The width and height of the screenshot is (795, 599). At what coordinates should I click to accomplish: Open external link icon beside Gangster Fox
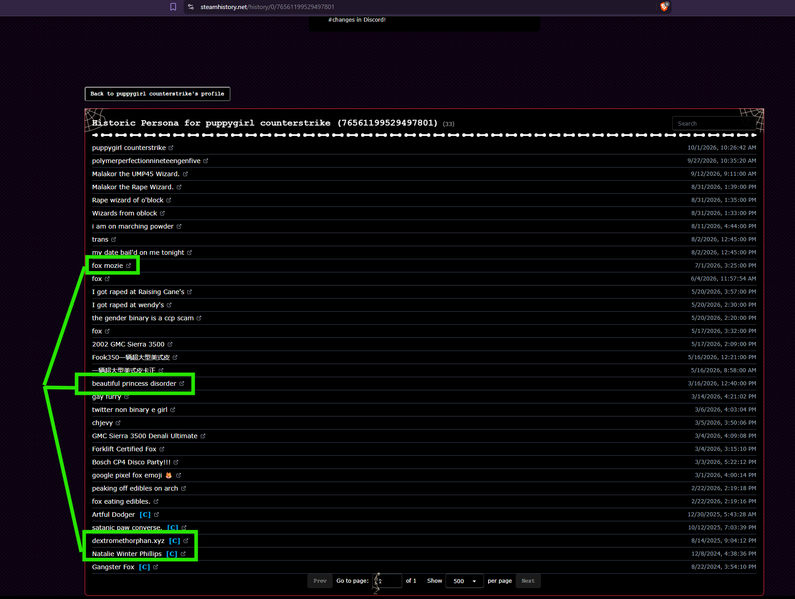156,567
